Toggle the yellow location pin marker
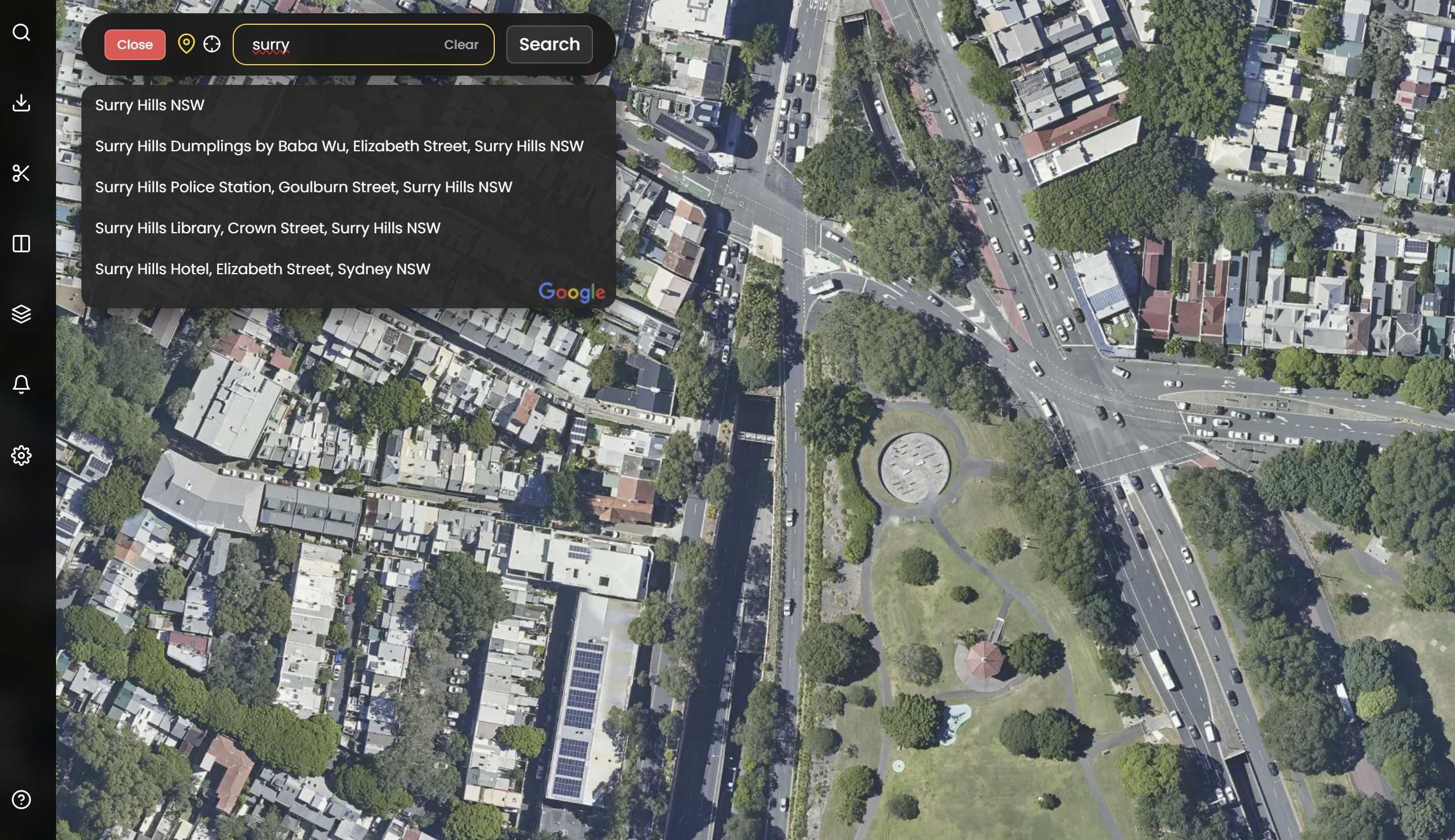 point(186,44)
